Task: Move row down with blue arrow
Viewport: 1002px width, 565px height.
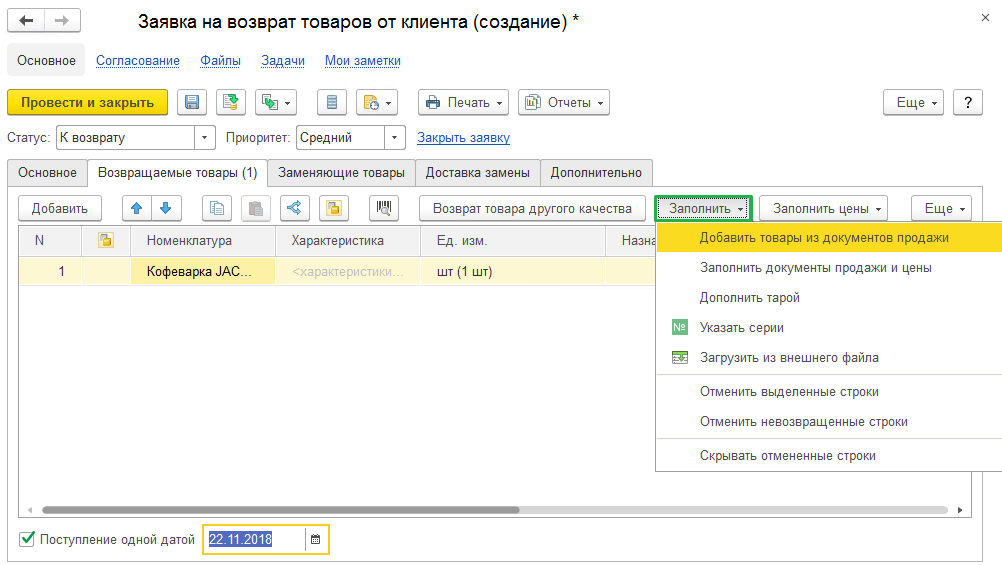Action: (x=165, y=208)
